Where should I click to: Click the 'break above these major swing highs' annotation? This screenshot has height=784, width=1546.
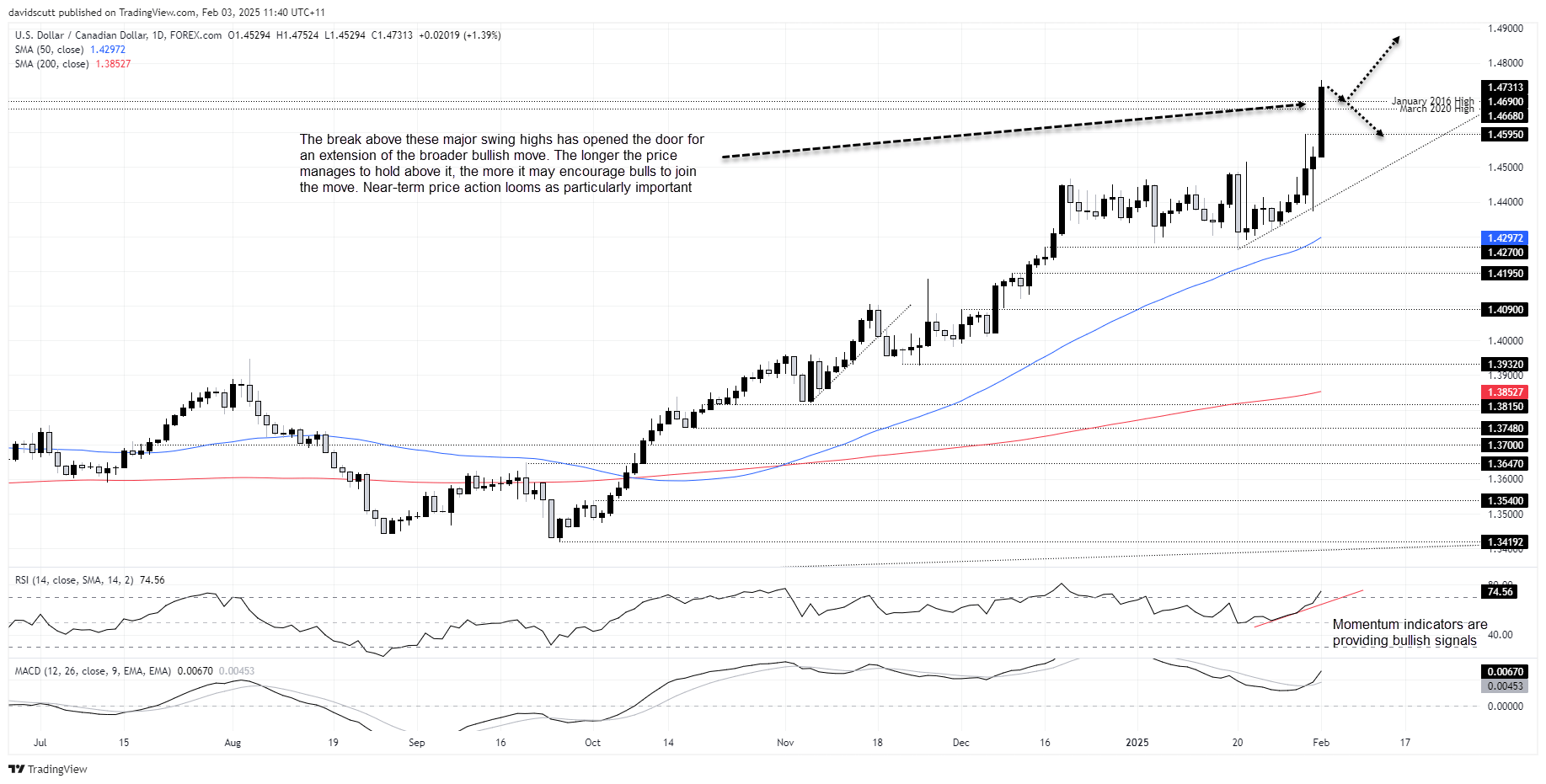click(x=501, y=163)
